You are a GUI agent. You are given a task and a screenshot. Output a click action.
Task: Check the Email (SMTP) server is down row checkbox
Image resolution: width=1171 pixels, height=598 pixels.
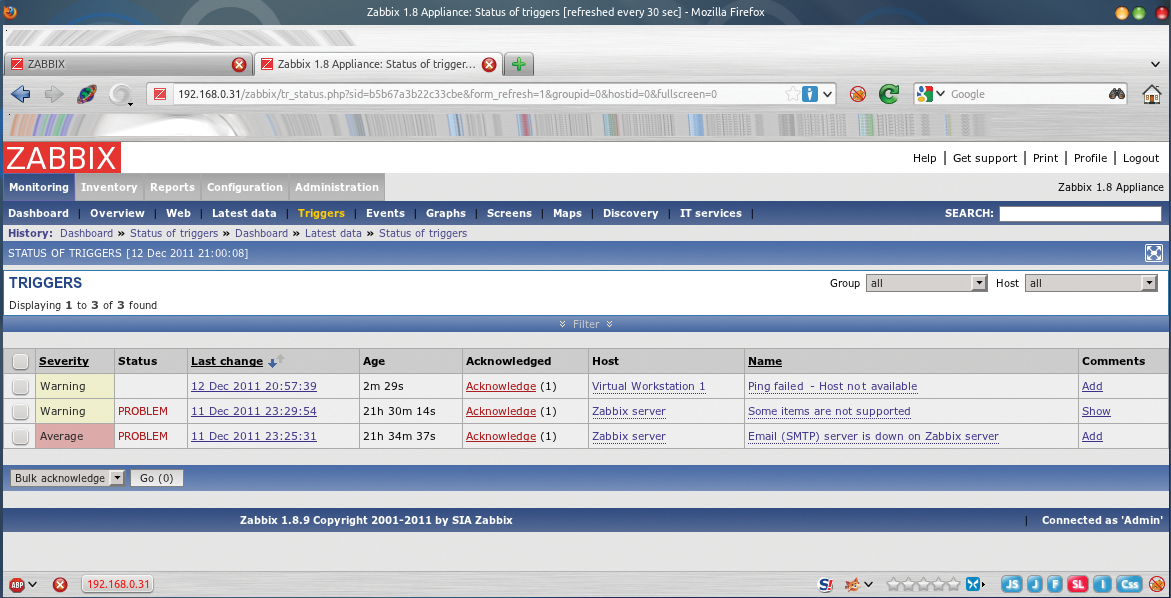click(x=21, y=437)
